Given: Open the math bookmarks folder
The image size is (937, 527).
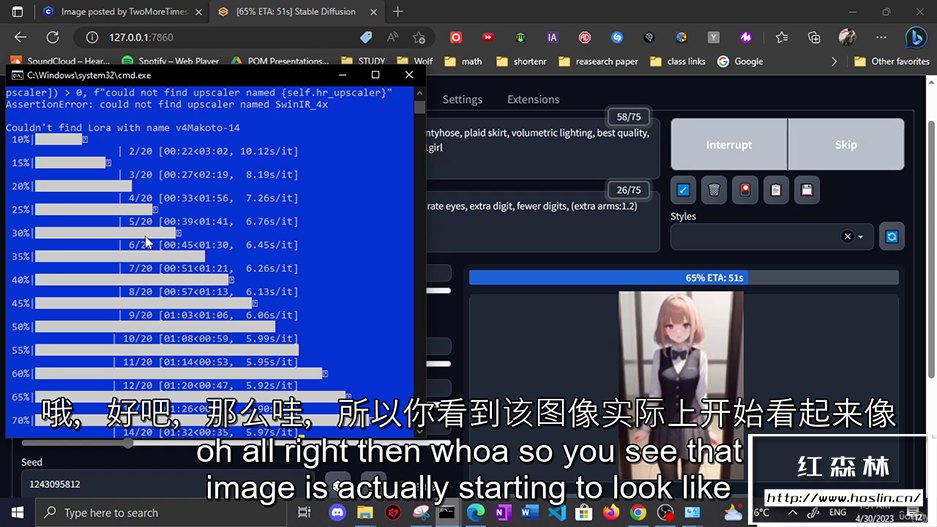Looking at the screenshot, I should (x=463, y=61).
